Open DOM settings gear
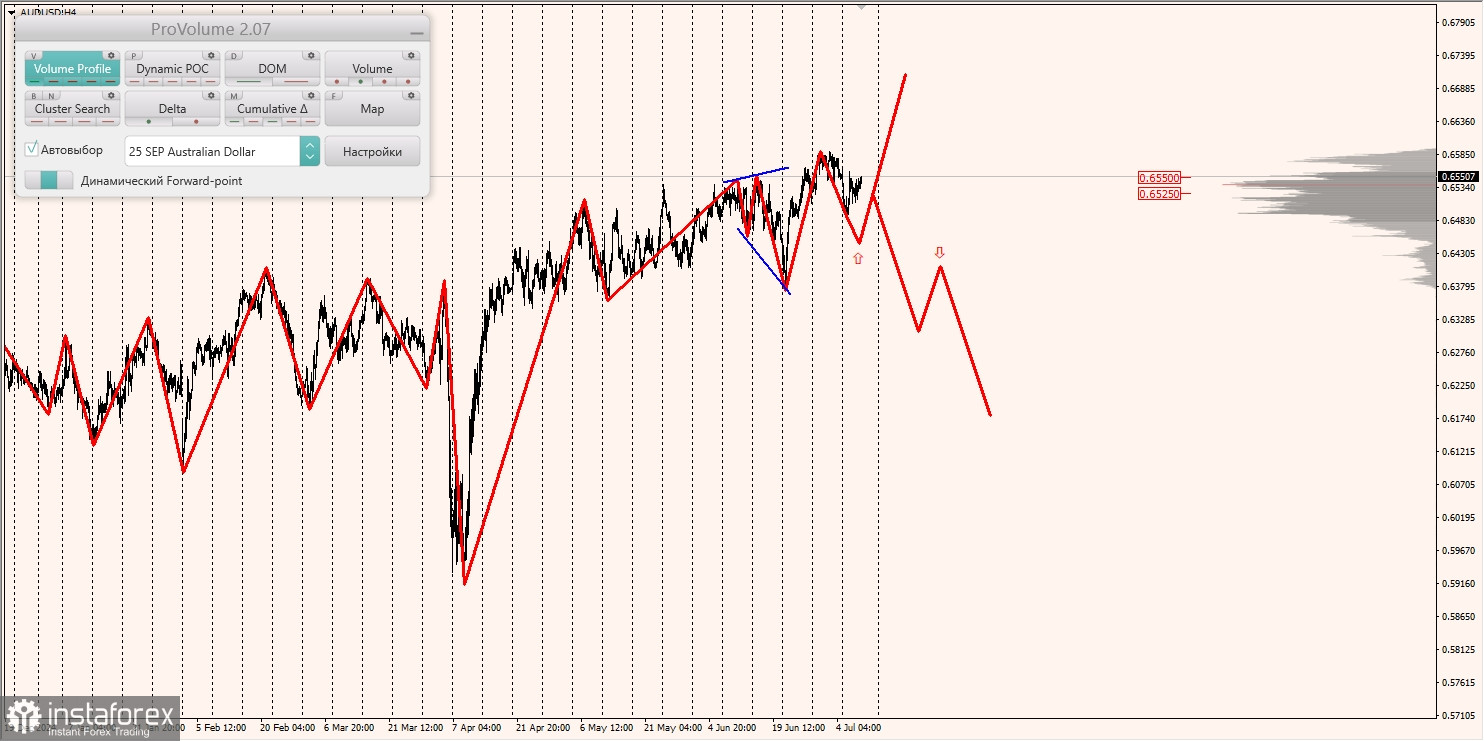The width and height of the screenshot is (1484, 741). [311, 56]
